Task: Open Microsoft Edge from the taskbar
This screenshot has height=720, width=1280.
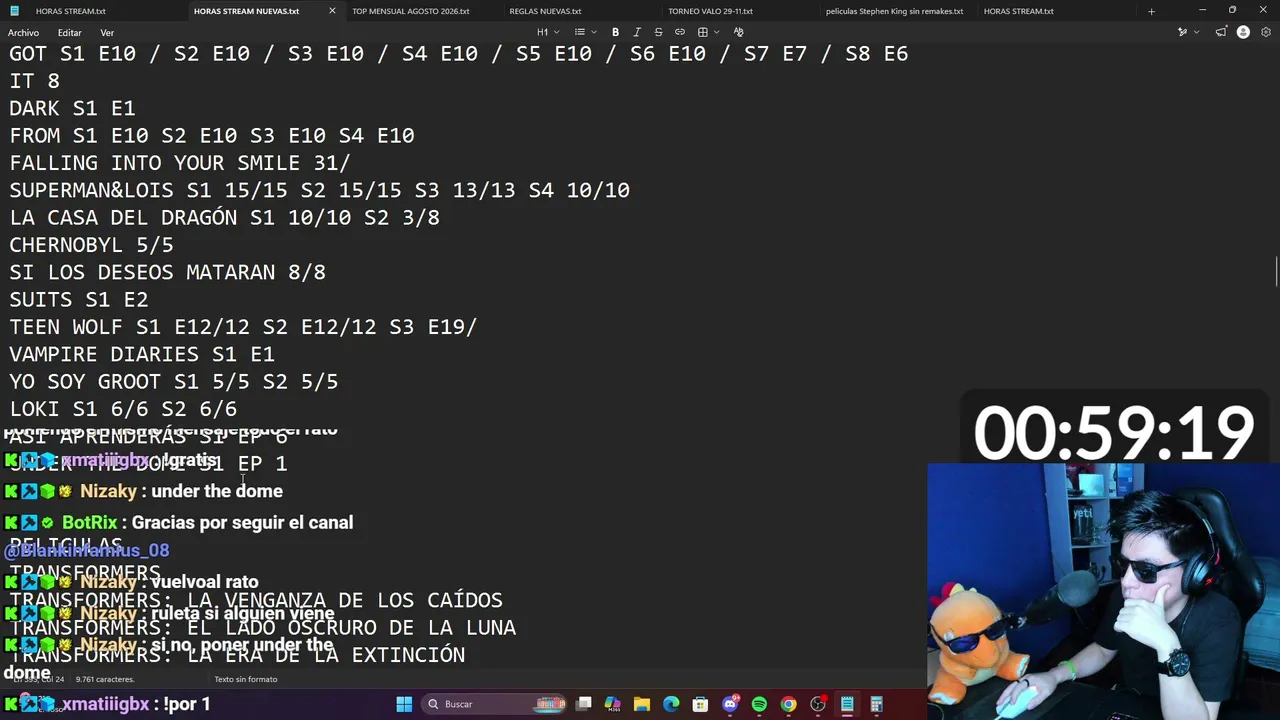Action: click(x=671, y=704)
